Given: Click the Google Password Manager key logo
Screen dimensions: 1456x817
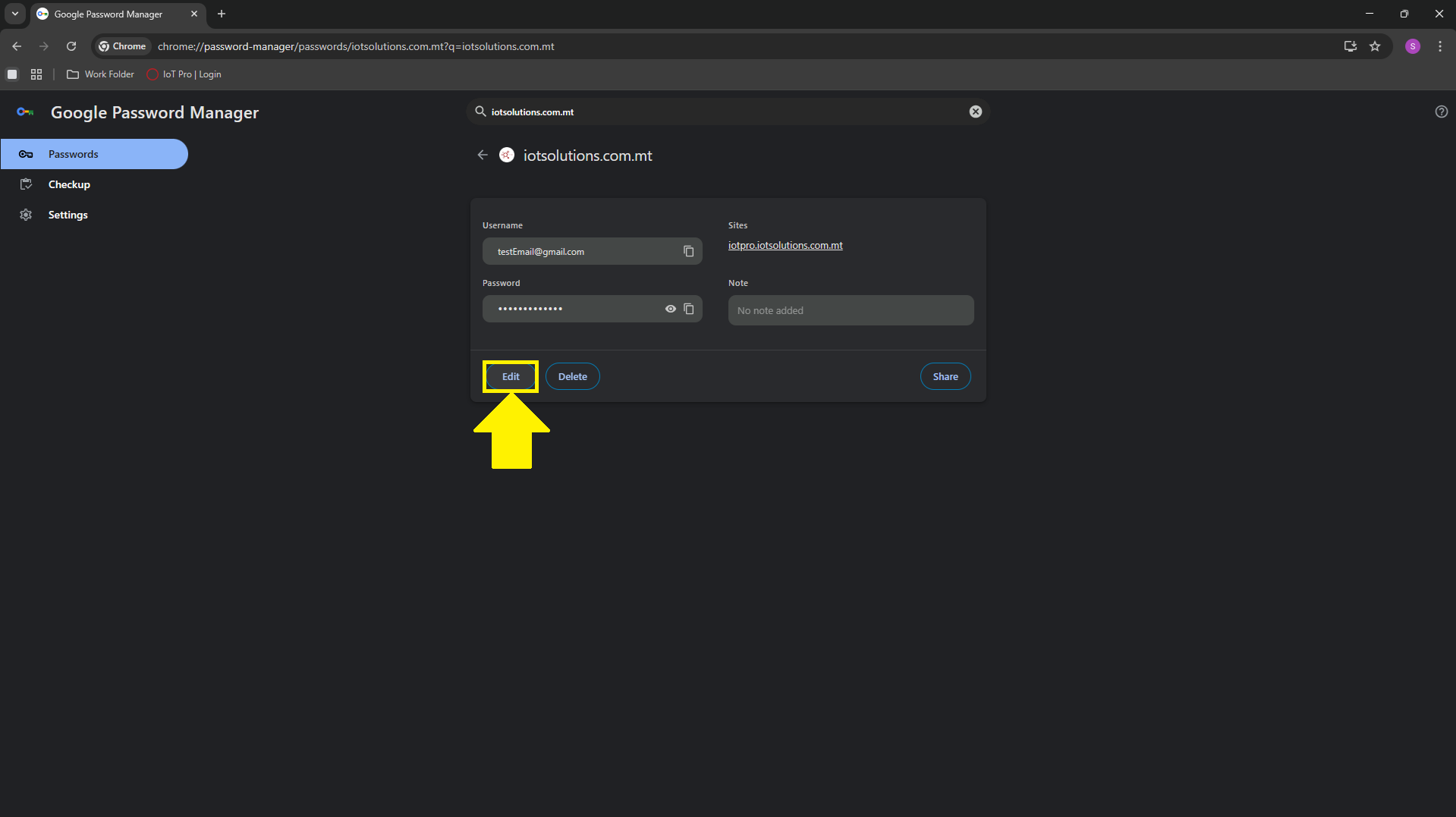Looking at the screenshot, I should point(25,112).
